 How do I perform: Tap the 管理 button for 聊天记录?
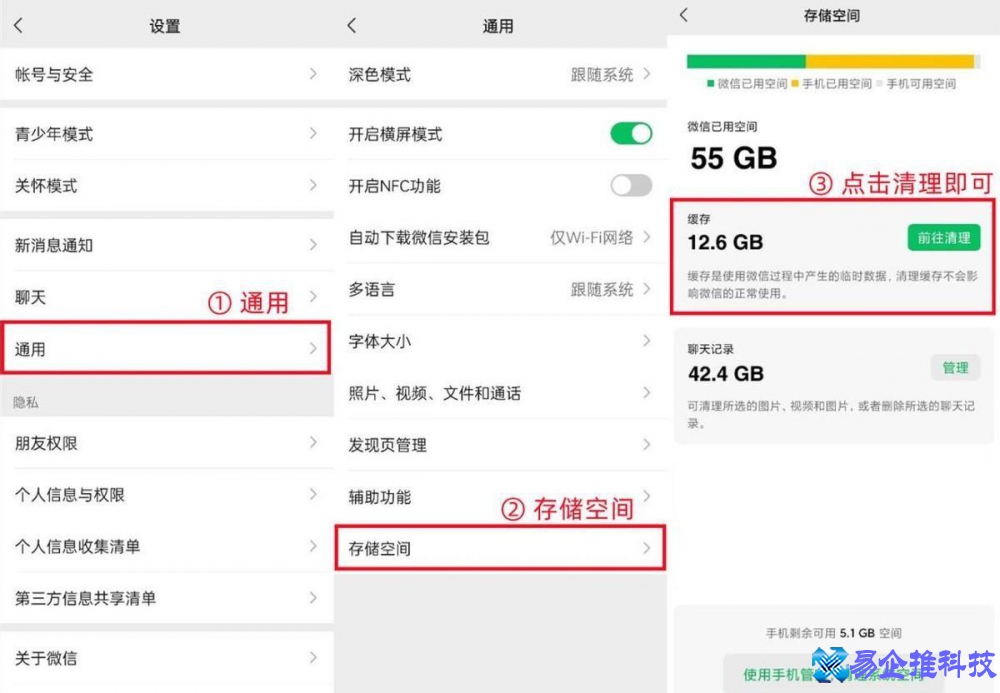[x=955, y=367]
